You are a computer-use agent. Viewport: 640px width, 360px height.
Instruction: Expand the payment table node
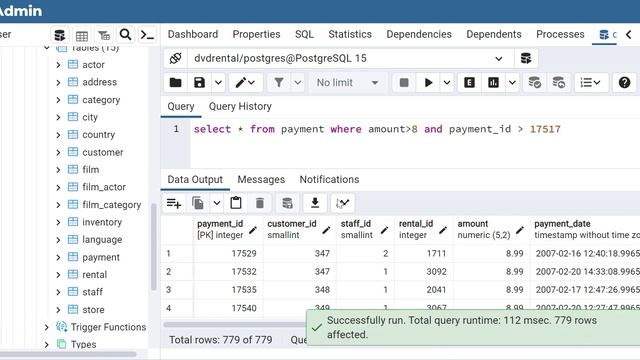pos(58,258)
